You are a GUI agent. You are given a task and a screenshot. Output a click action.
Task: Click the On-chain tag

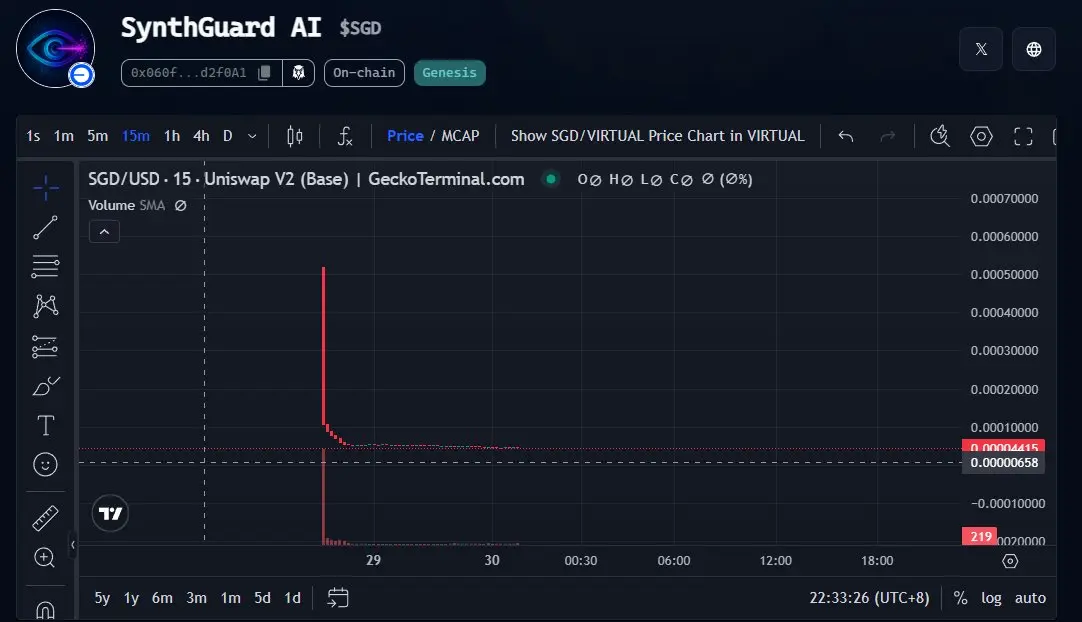click(364, 72)
